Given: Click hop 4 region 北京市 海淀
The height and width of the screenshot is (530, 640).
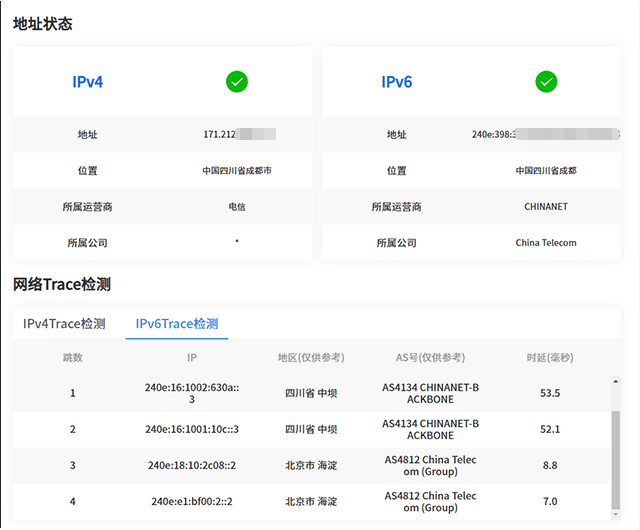Looking at the screenshot, I should [x=311, y=501].
